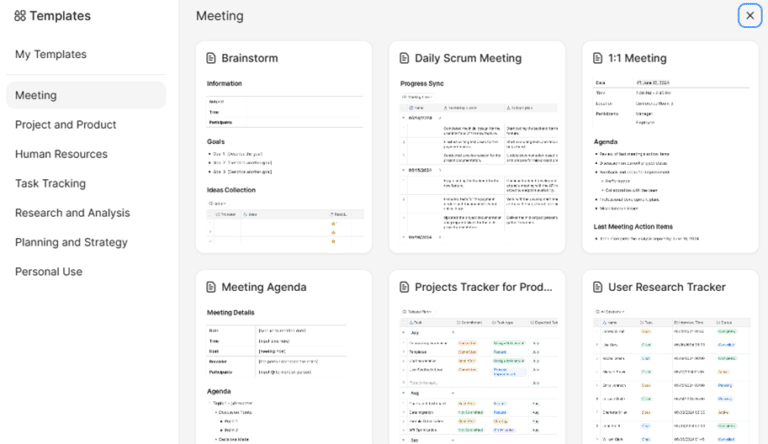The width and height of the screenshot is (768, 444).
Task: Select the 1:1 Meeting template title
Action: pyautogui.click(x=637, y=58)
